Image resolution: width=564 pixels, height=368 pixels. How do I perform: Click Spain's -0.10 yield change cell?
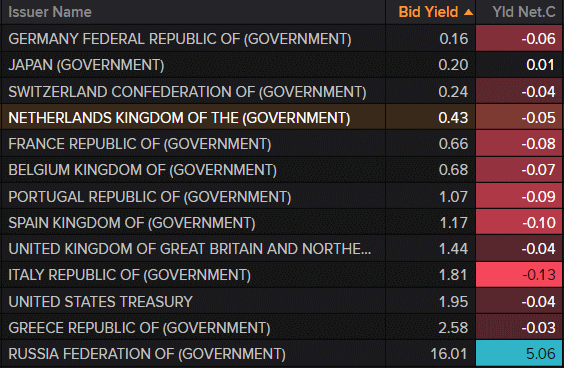519,223
